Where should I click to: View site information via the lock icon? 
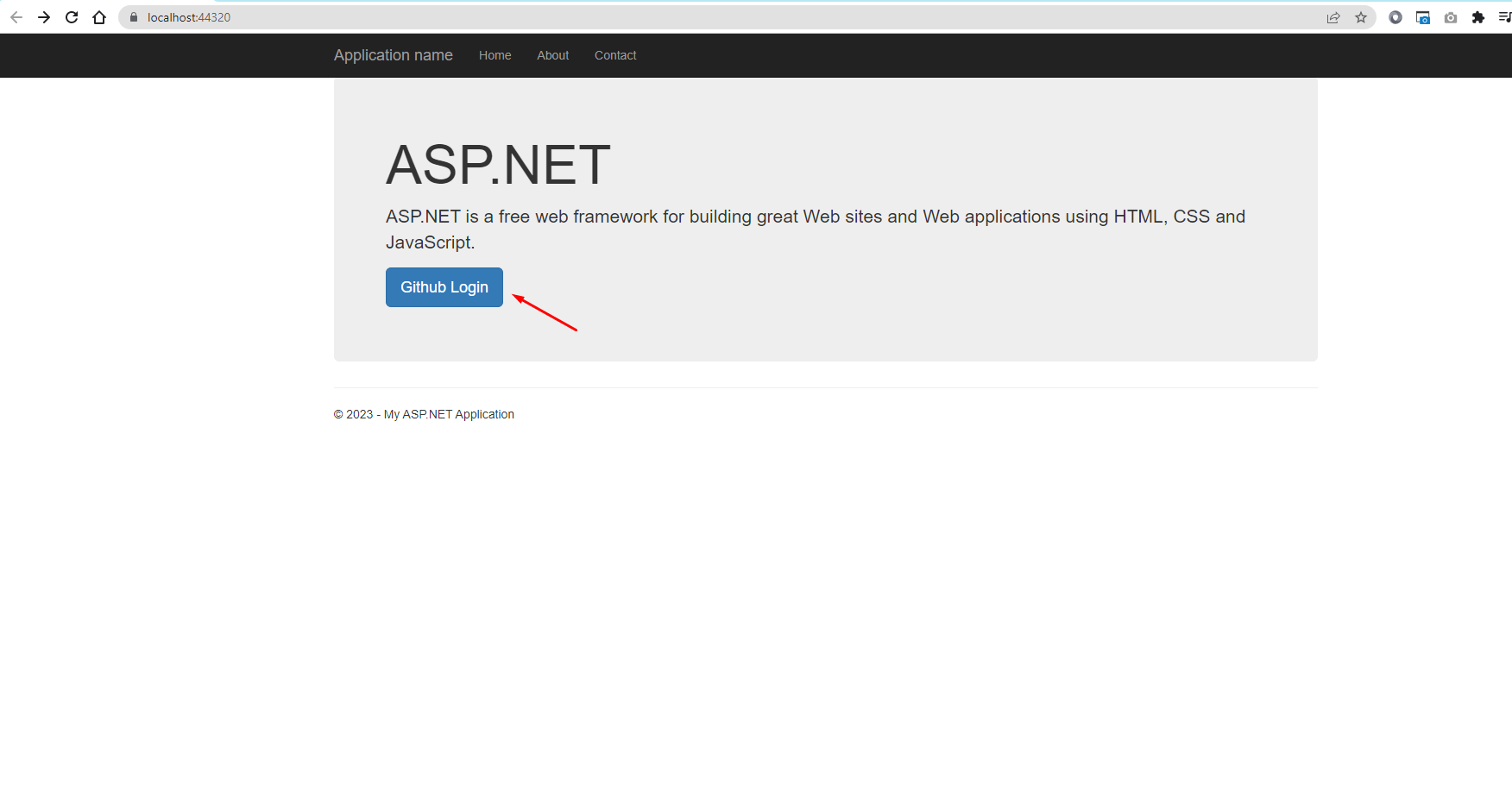click(134, 17)
